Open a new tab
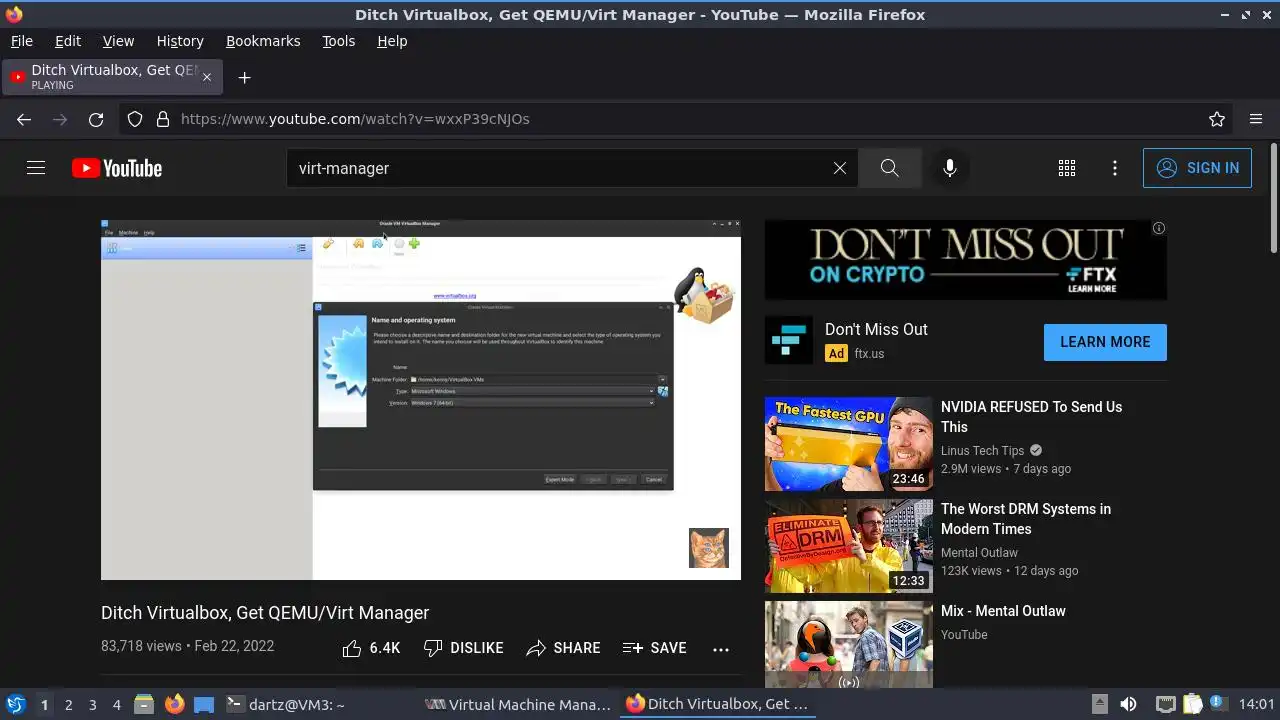Screen dimensions: 1280x720 point(244,77)
